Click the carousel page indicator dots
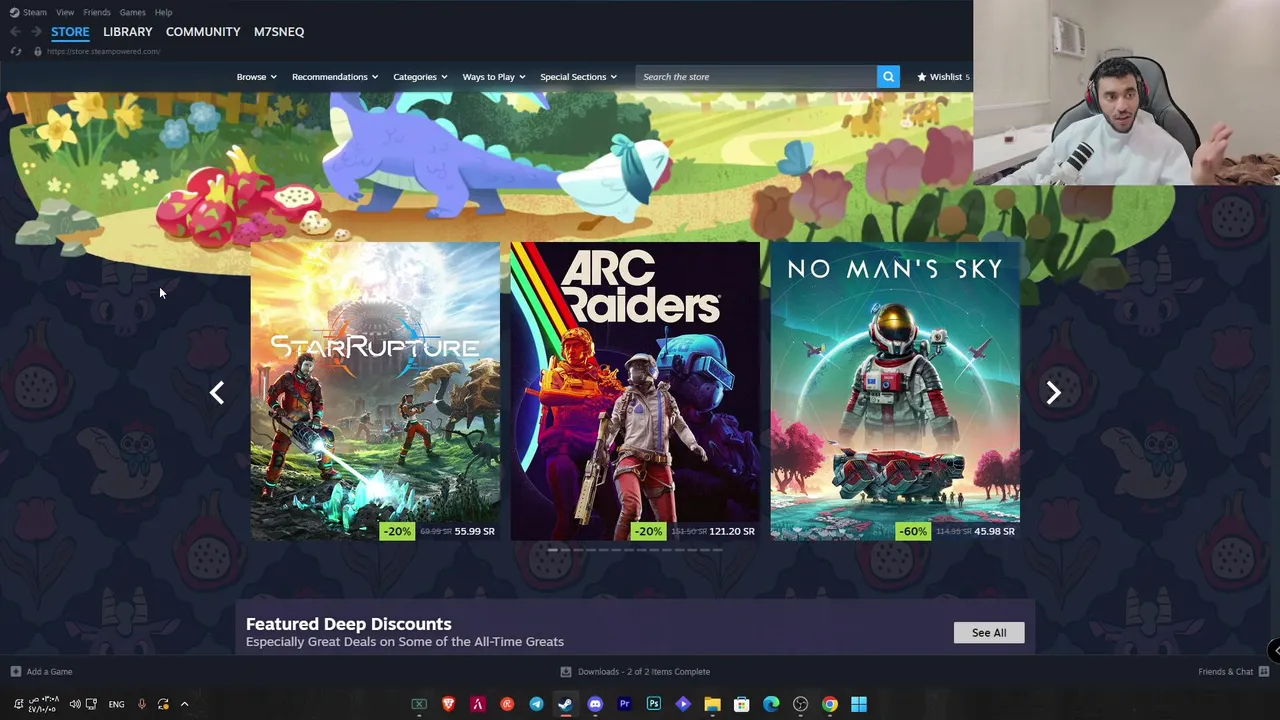Viewport: 1280px width, 720px height. (635, 550)
